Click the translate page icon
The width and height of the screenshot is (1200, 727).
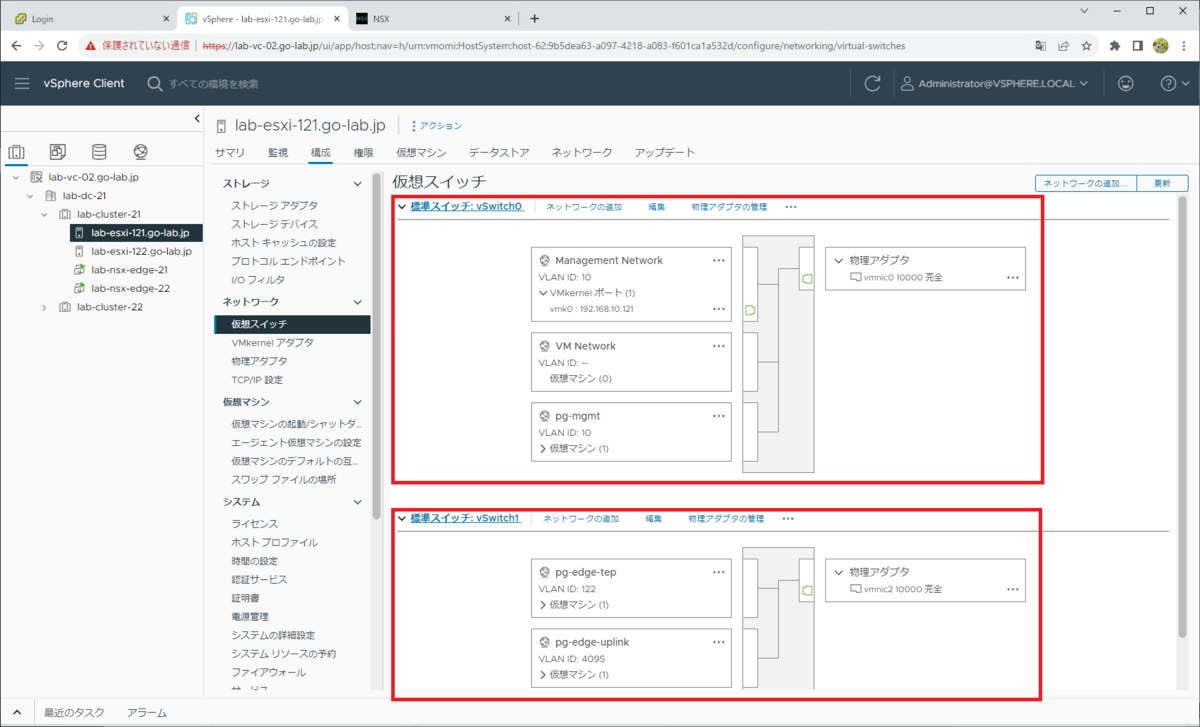point(1041,46)
